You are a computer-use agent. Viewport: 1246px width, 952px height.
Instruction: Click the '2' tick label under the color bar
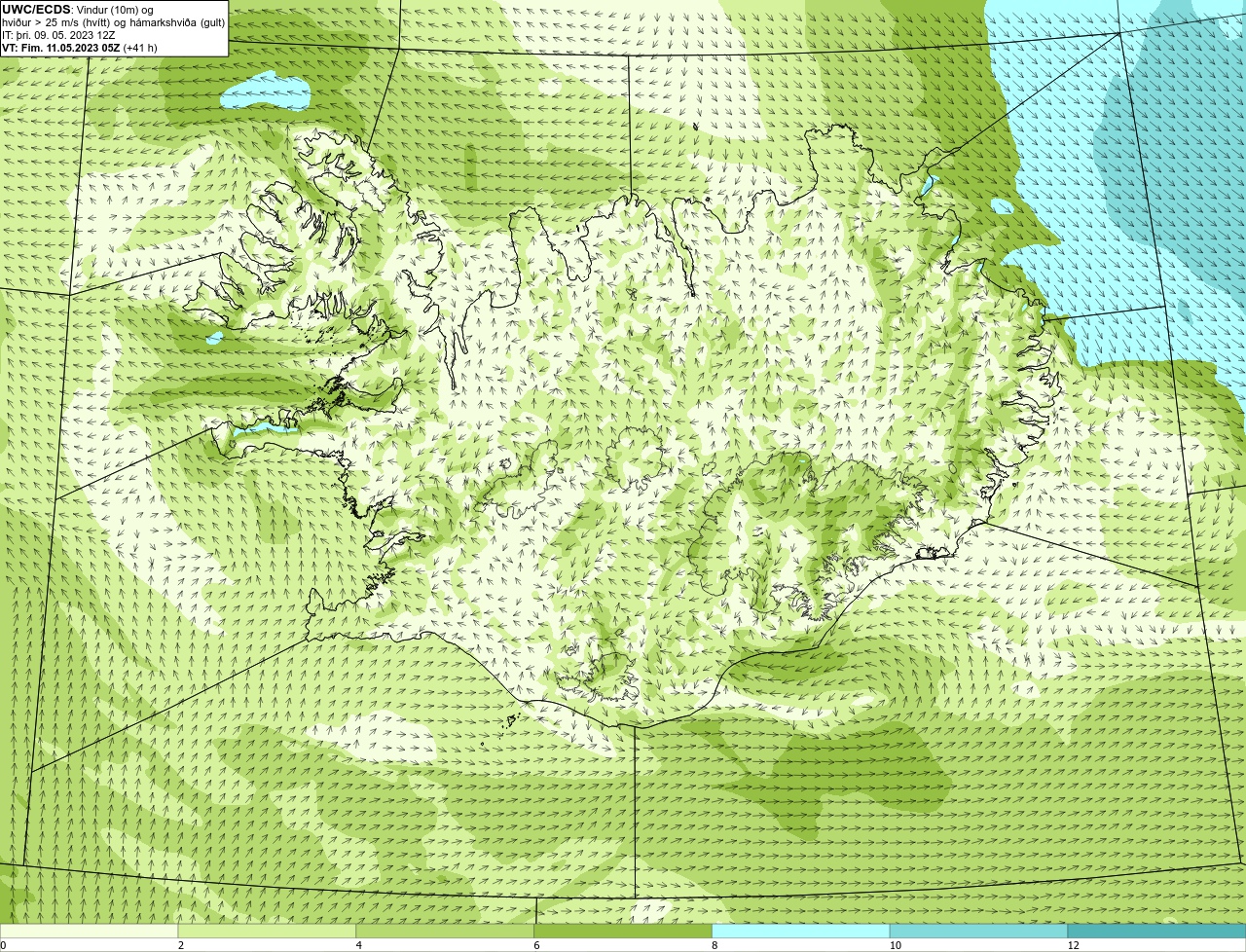point(181,945)
